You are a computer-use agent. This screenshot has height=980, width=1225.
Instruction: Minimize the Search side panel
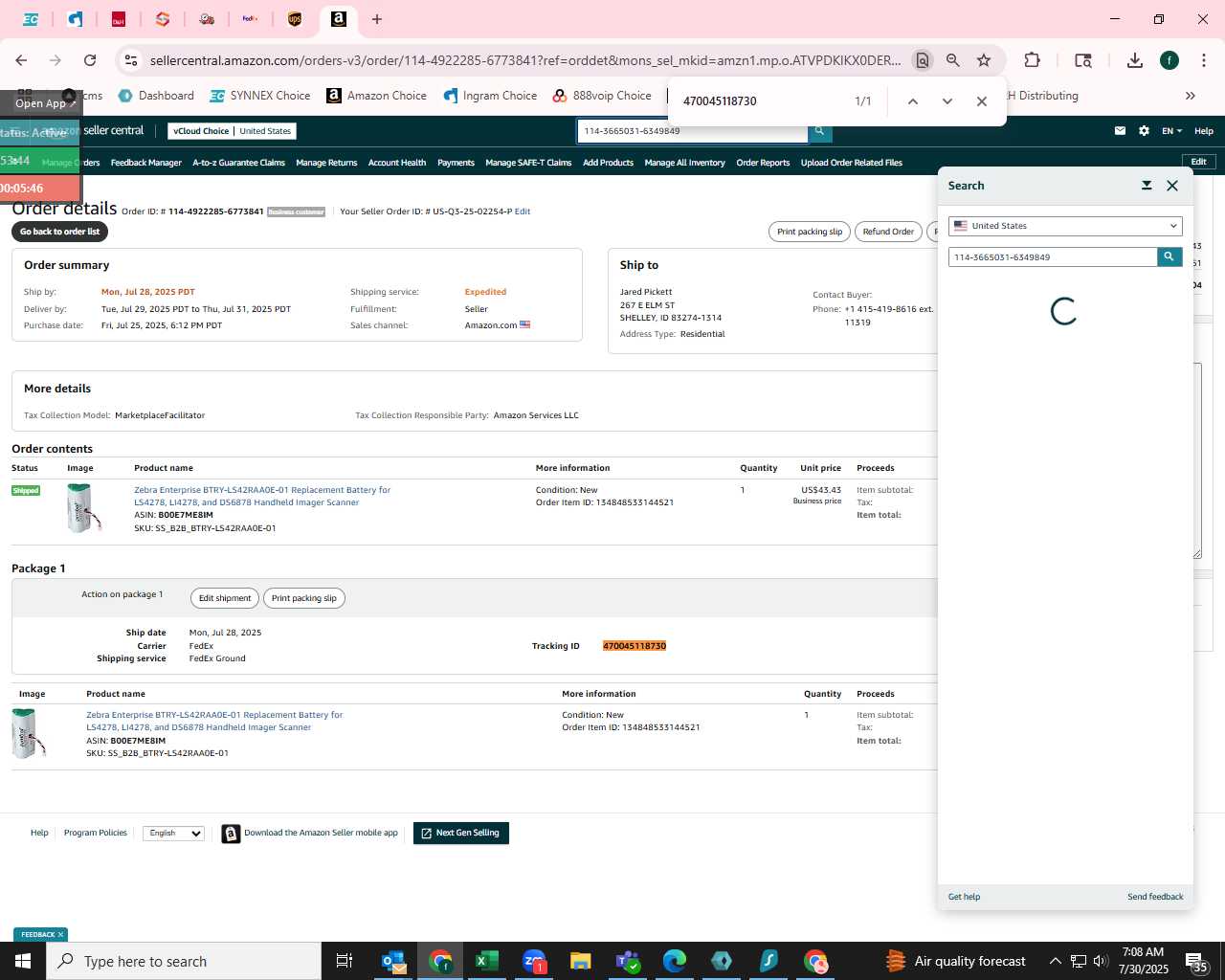click(x=1147, y=186)
